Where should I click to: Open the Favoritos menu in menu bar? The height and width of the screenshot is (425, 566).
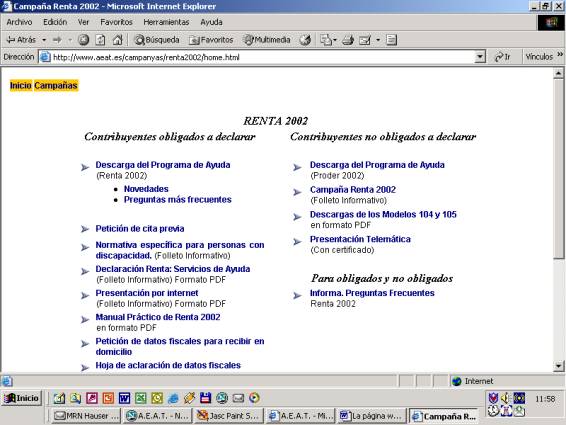coord(116,22)
